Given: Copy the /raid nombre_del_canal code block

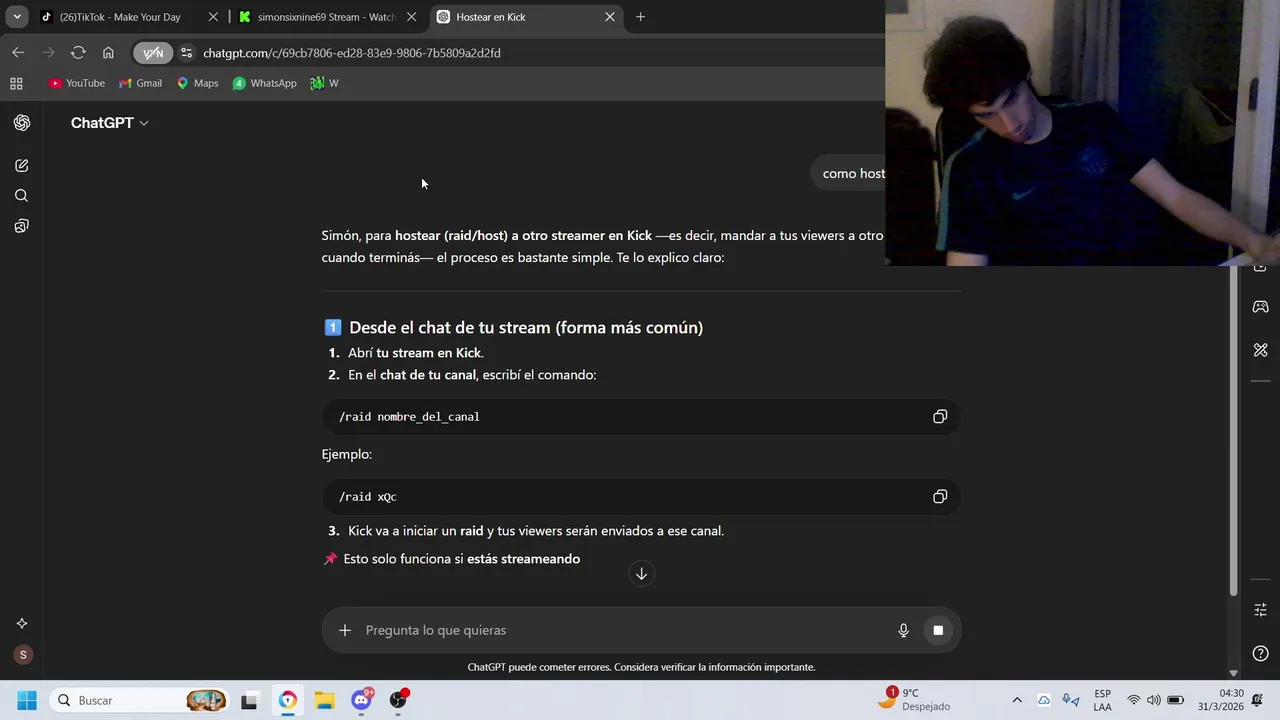Looking at the screenshot, I should click(940, 417).
